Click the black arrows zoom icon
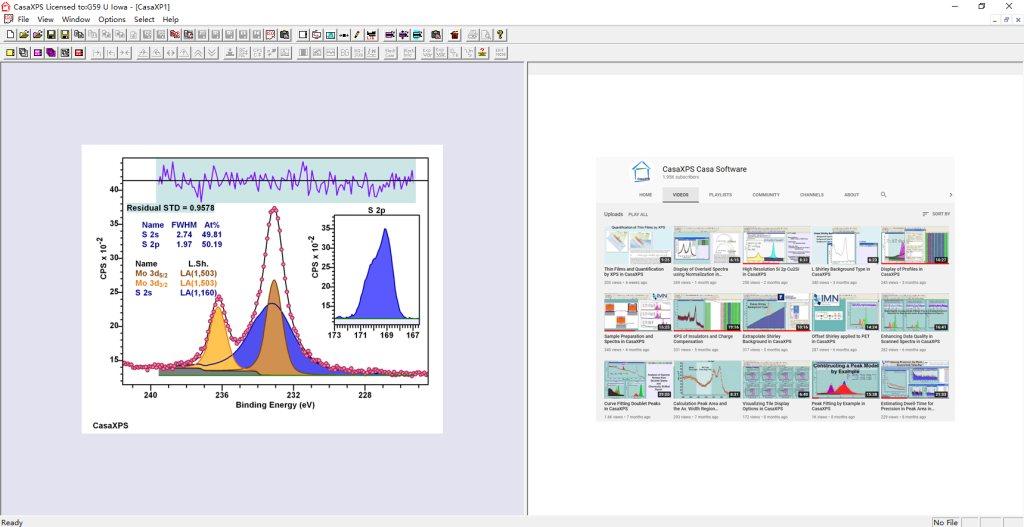 [x=344, y=35]
